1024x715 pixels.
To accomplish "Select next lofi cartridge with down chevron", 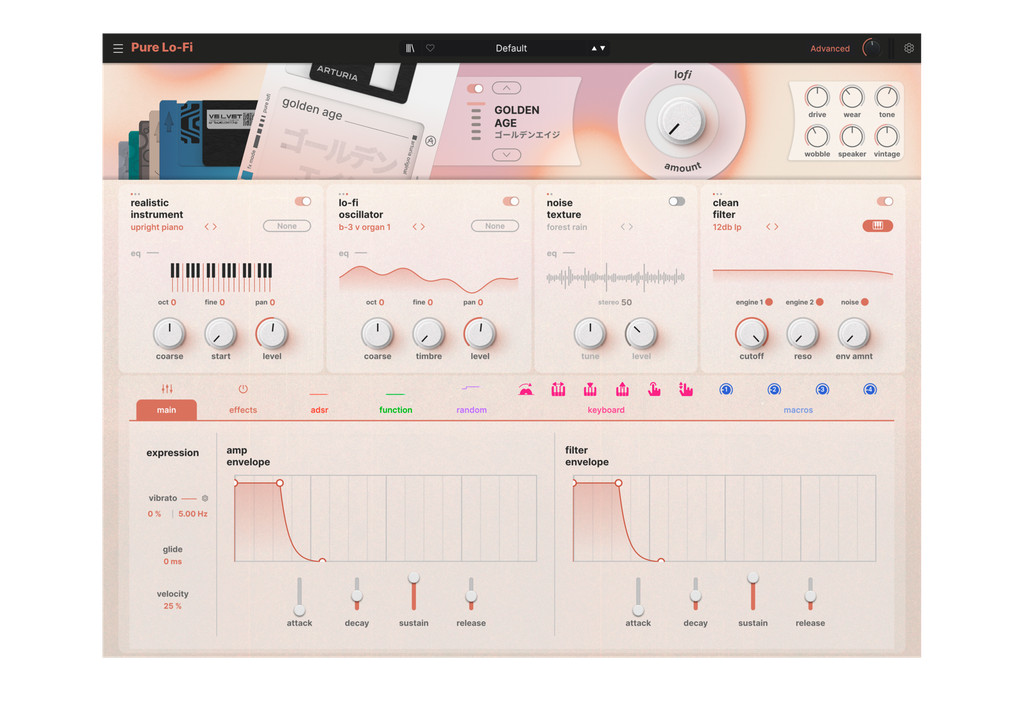I will (x=506, y=155).
